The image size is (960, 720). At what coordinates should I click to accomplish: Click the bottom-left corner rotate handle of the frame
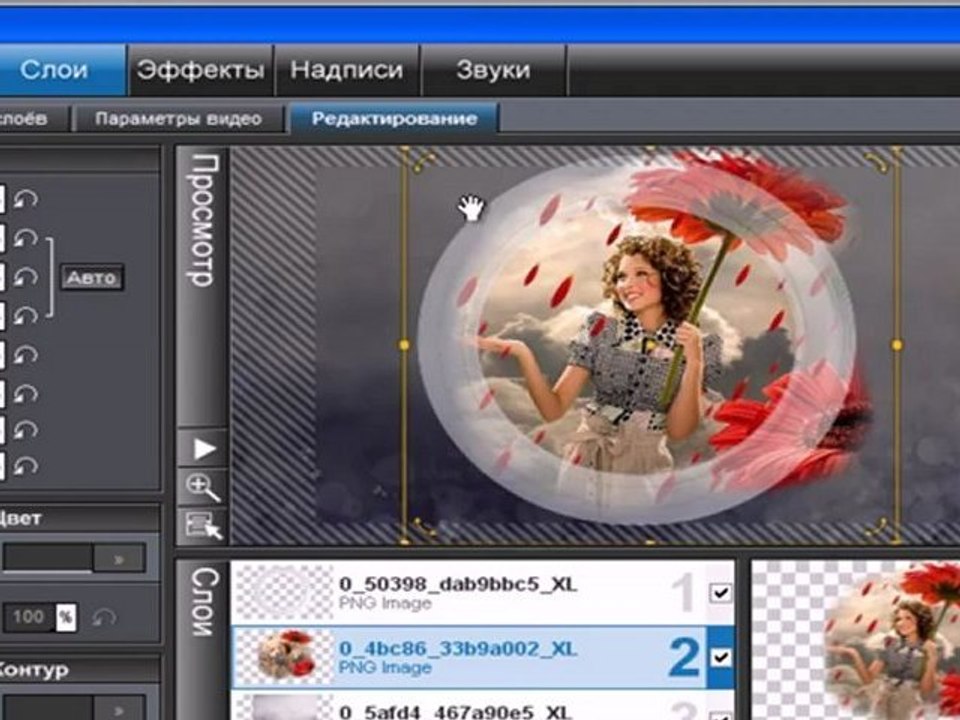(425, 527)
